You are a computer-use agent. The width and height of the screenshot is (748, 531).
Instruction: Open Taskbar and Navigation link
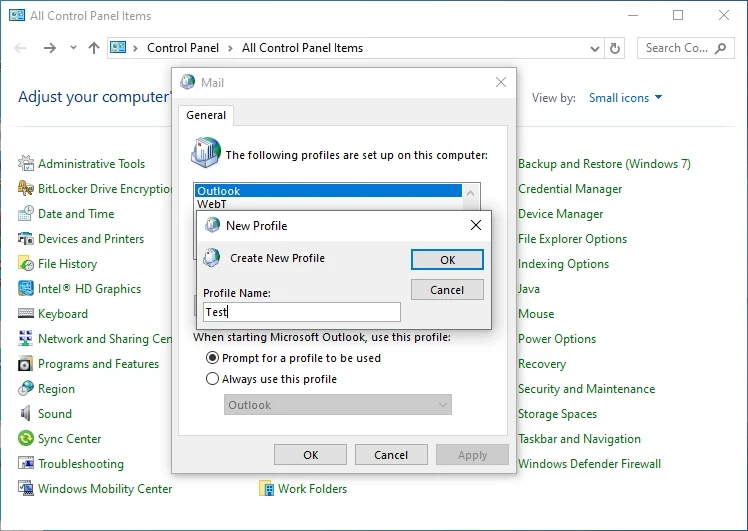tap(580, 438)
